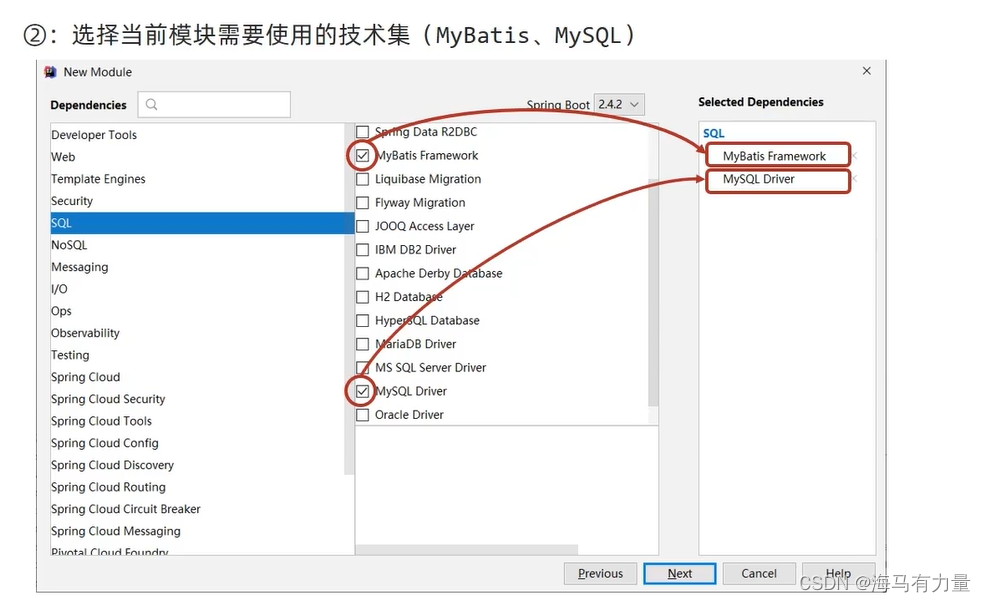Select the Web category
Image resolution: width=986 pixels, height=602 pixels.
(x=197, y=157)
